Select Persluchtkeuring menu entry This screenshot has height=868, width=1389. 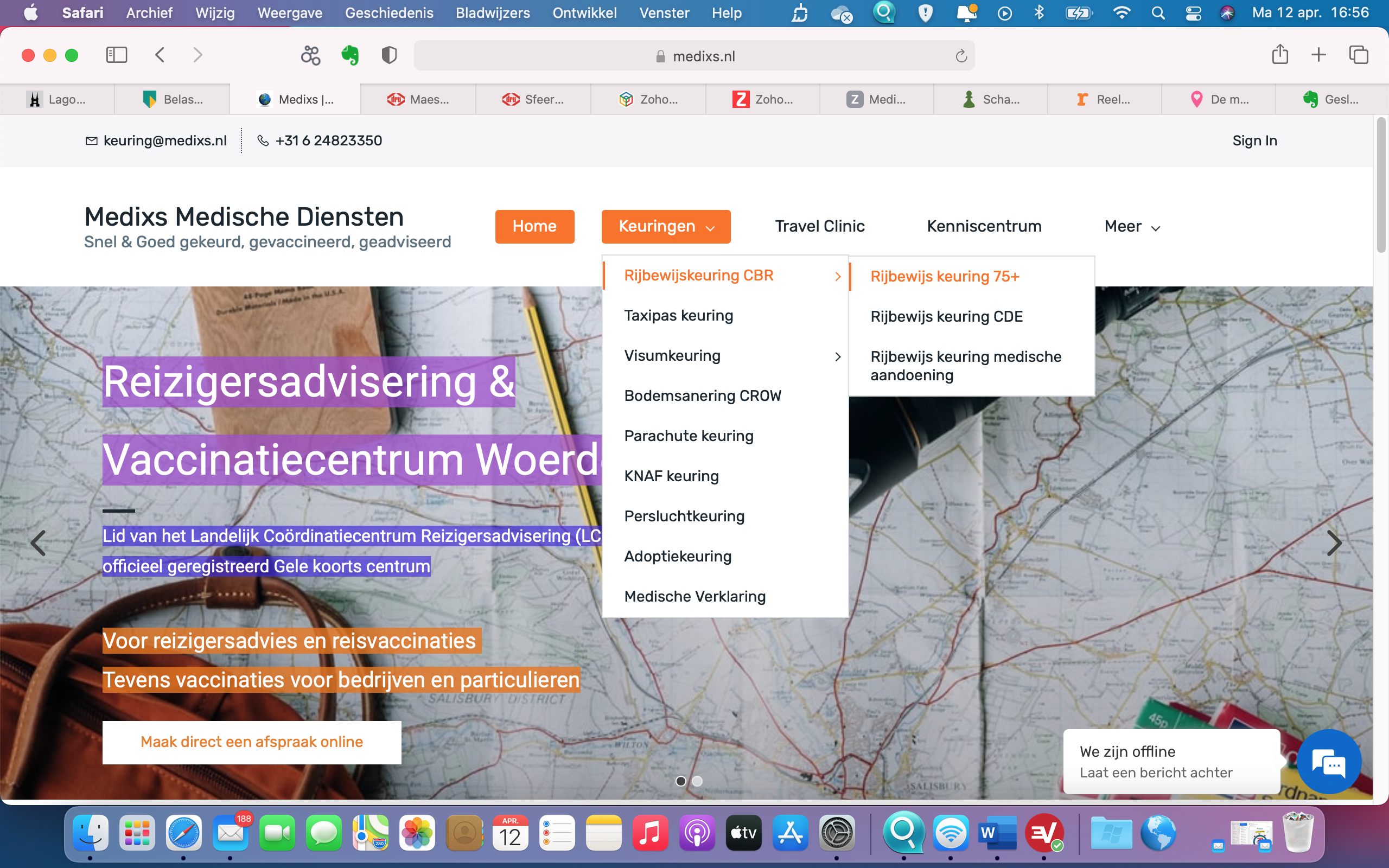tap(725, 516)
